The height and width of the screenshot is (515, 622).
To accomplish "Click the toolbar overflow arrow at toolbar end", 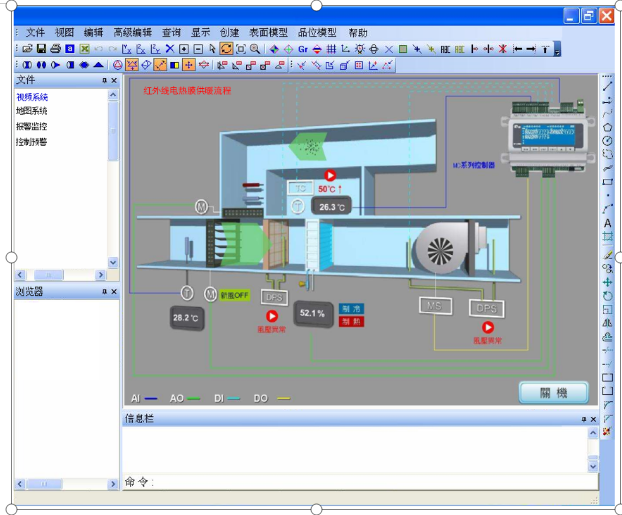I will [x=557, y=50].
